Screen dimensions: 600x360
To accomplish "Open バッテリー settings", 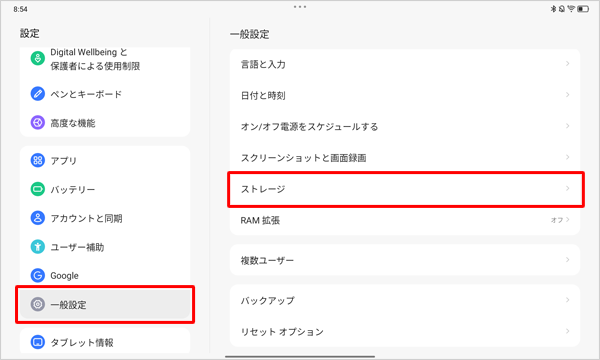I will (x=105, y=189).
